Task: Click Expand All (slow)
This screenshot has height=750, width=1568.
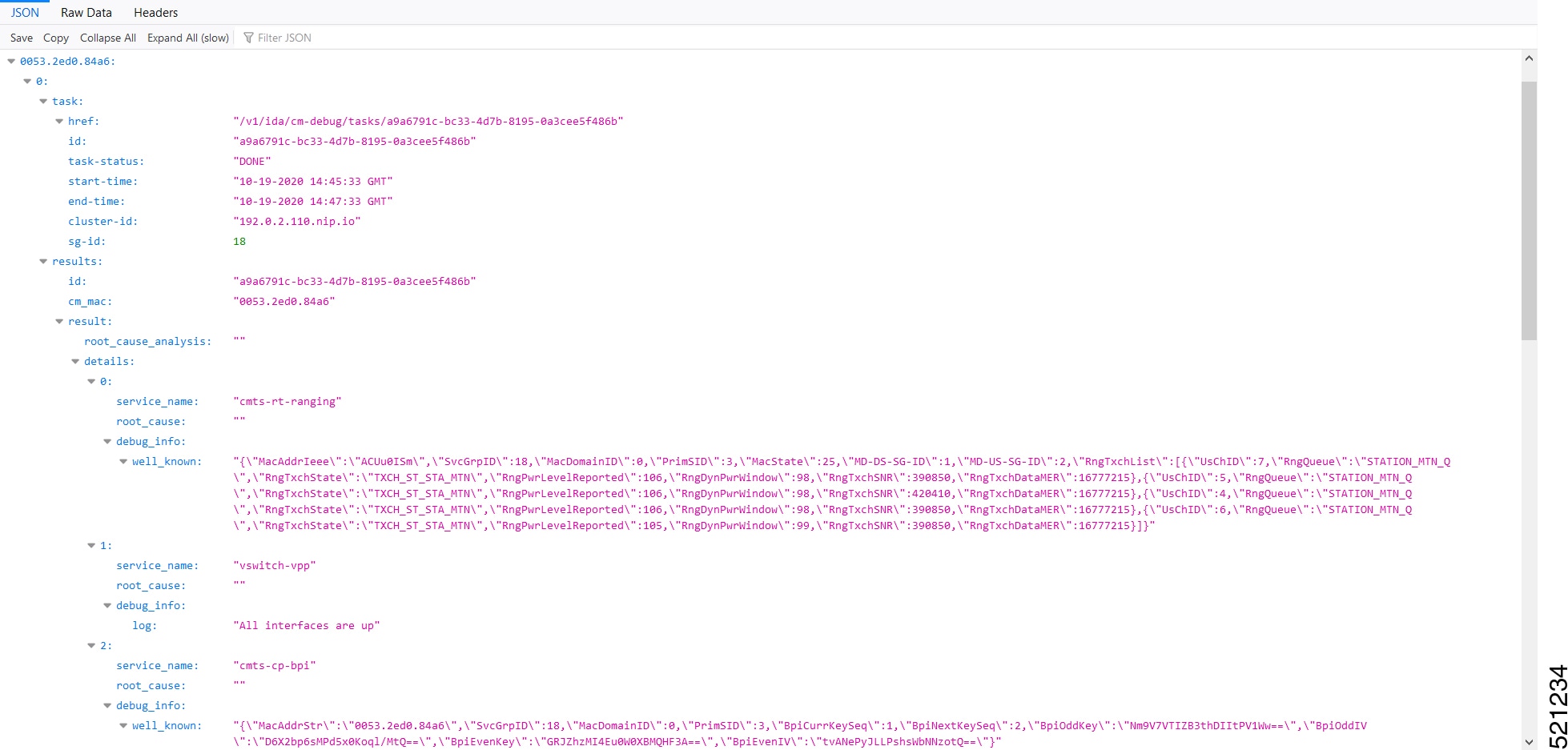Action: [x=188, y=38]
